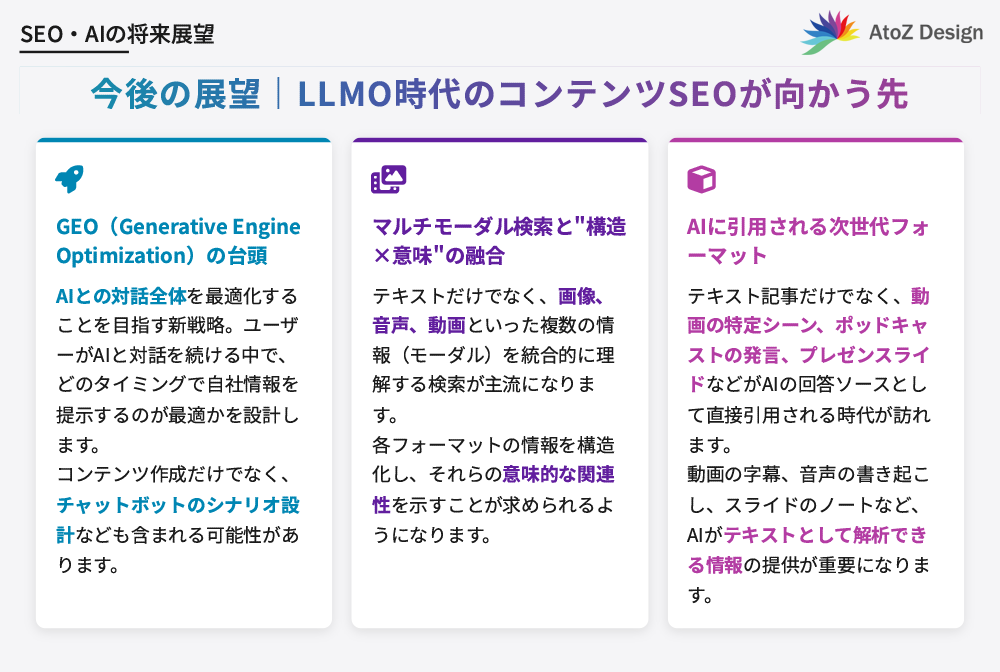The height and width of the screenshot is (672, 1000).
Task: Click the rocket icon on the first card
Action: pos(68,179)
